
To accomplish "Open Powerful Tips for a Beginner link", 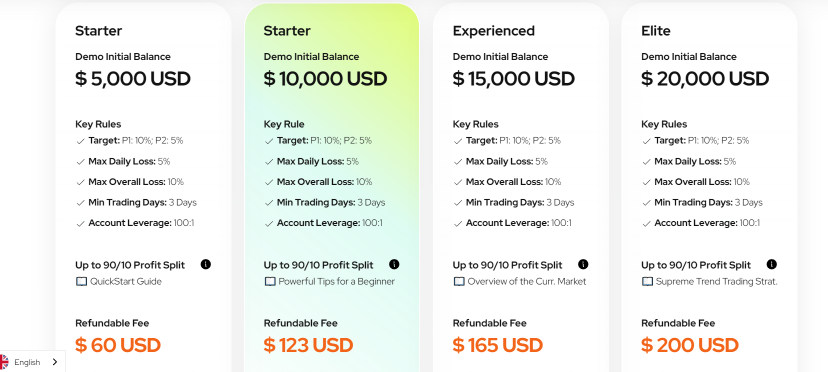I will (x=336, y=282).
